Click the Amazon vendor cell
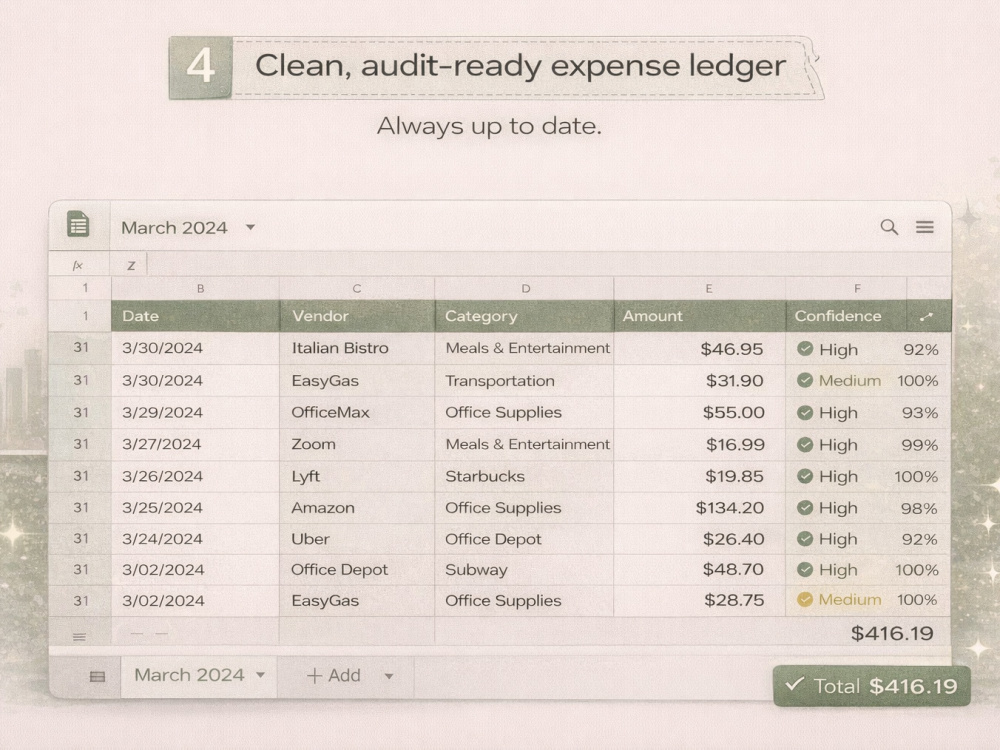 click(357, 508)
